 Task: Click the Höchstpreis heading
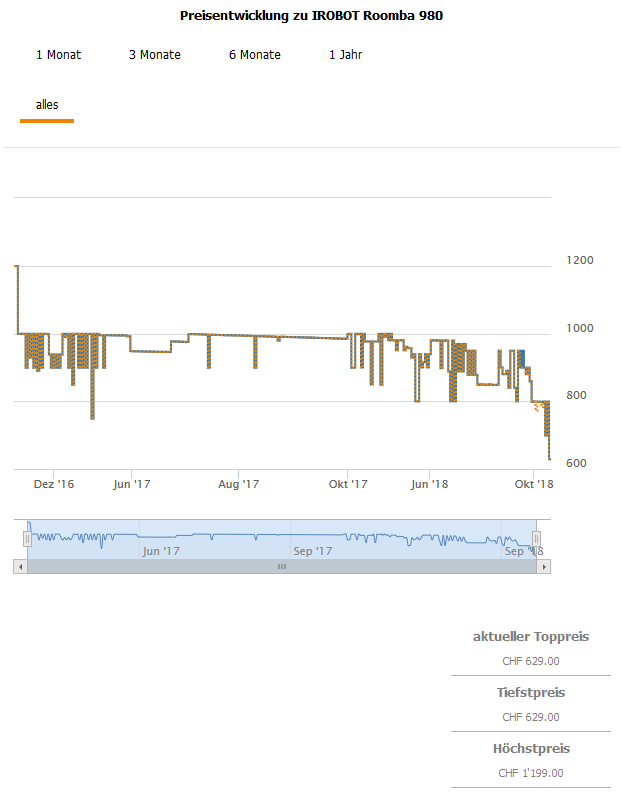click(531, 749)
